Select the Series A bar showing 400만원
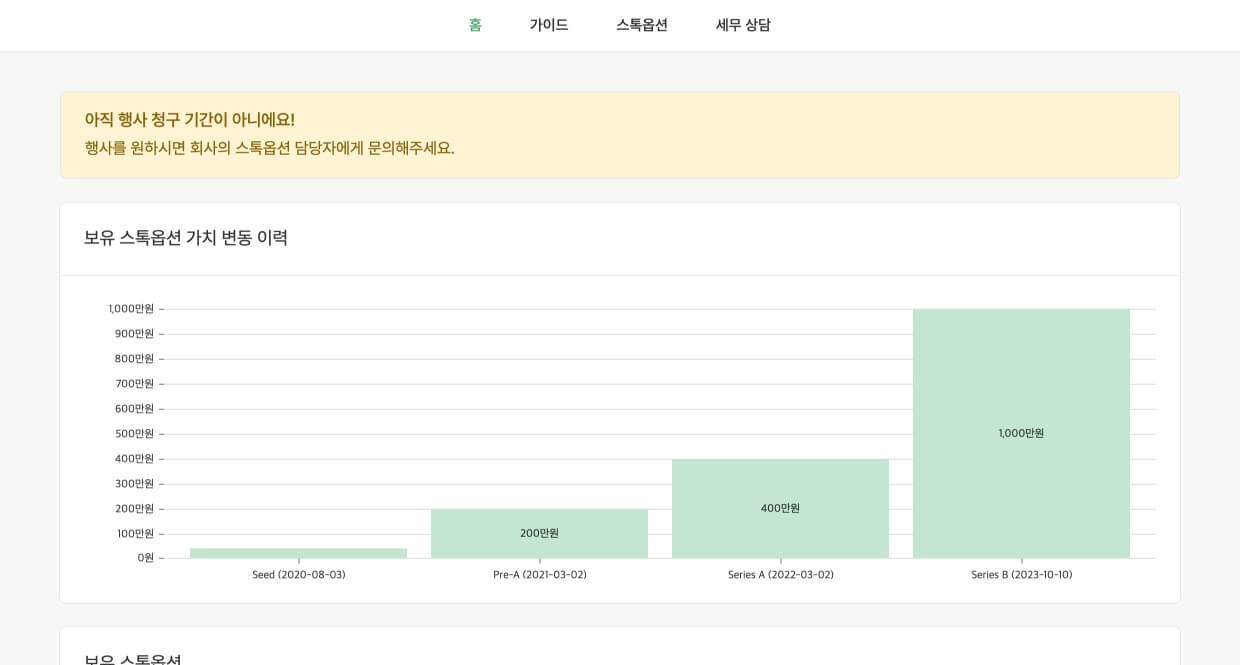The width and height of the screenshot is (1240, 665). (780, 508)
